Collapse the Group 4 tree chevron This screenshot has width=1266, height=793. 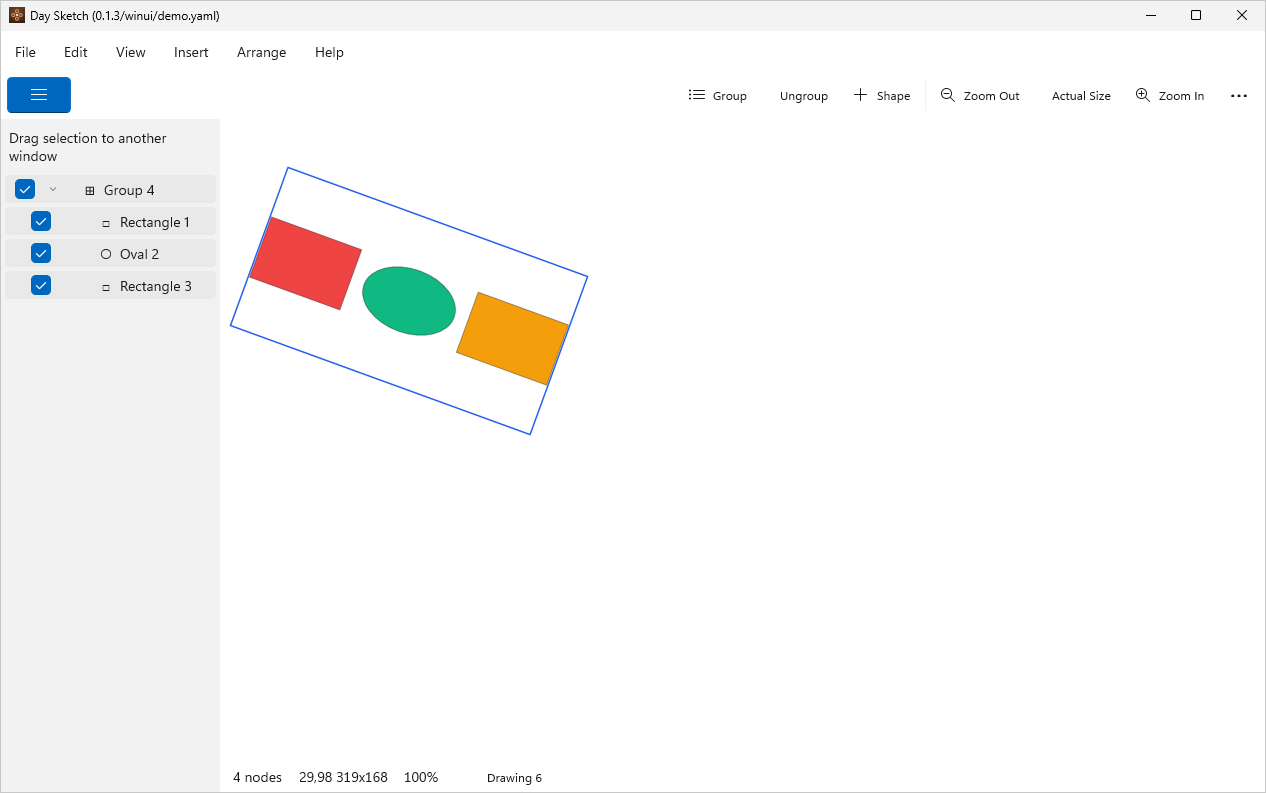click(53, 189)
